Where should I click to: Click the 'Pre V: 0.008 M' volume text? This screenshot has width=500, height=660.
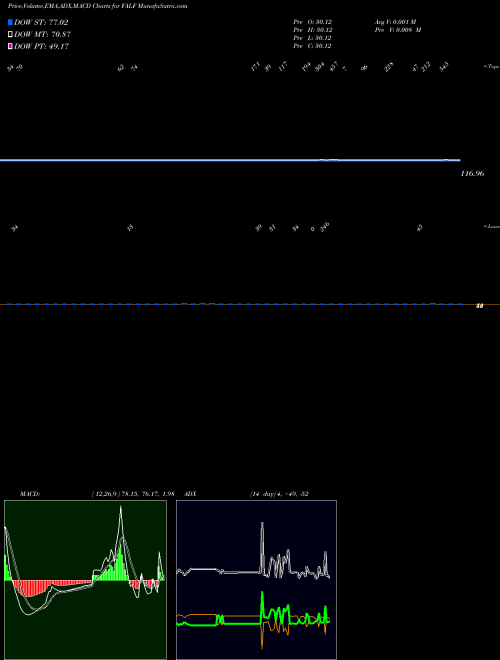[398, 30]
